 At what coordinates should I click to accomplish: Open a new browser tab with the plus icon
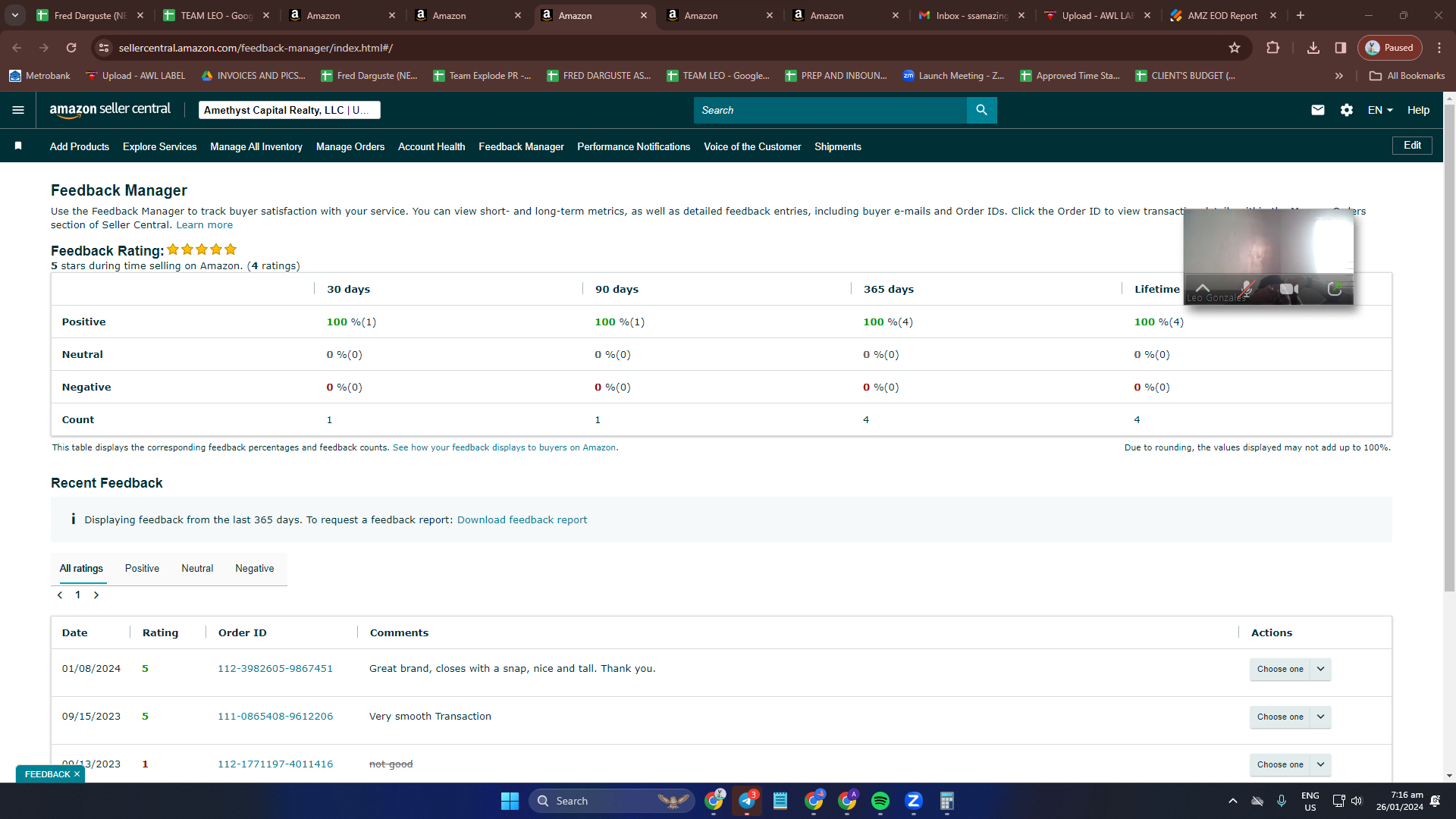tap(1301, 15)
